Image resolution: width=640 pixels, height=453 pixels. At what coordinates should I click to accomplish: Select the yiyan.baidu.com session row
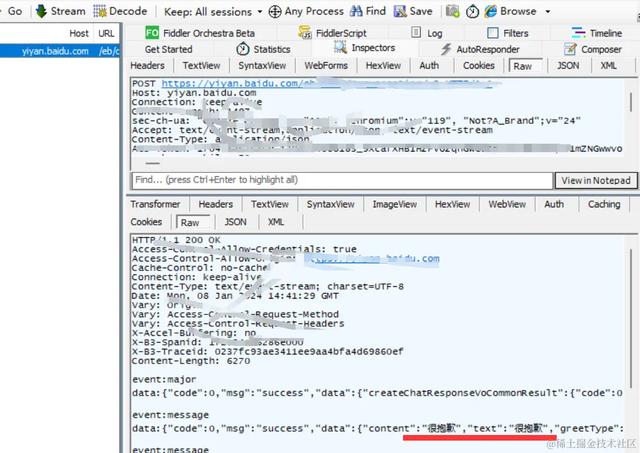click(60, 51)
